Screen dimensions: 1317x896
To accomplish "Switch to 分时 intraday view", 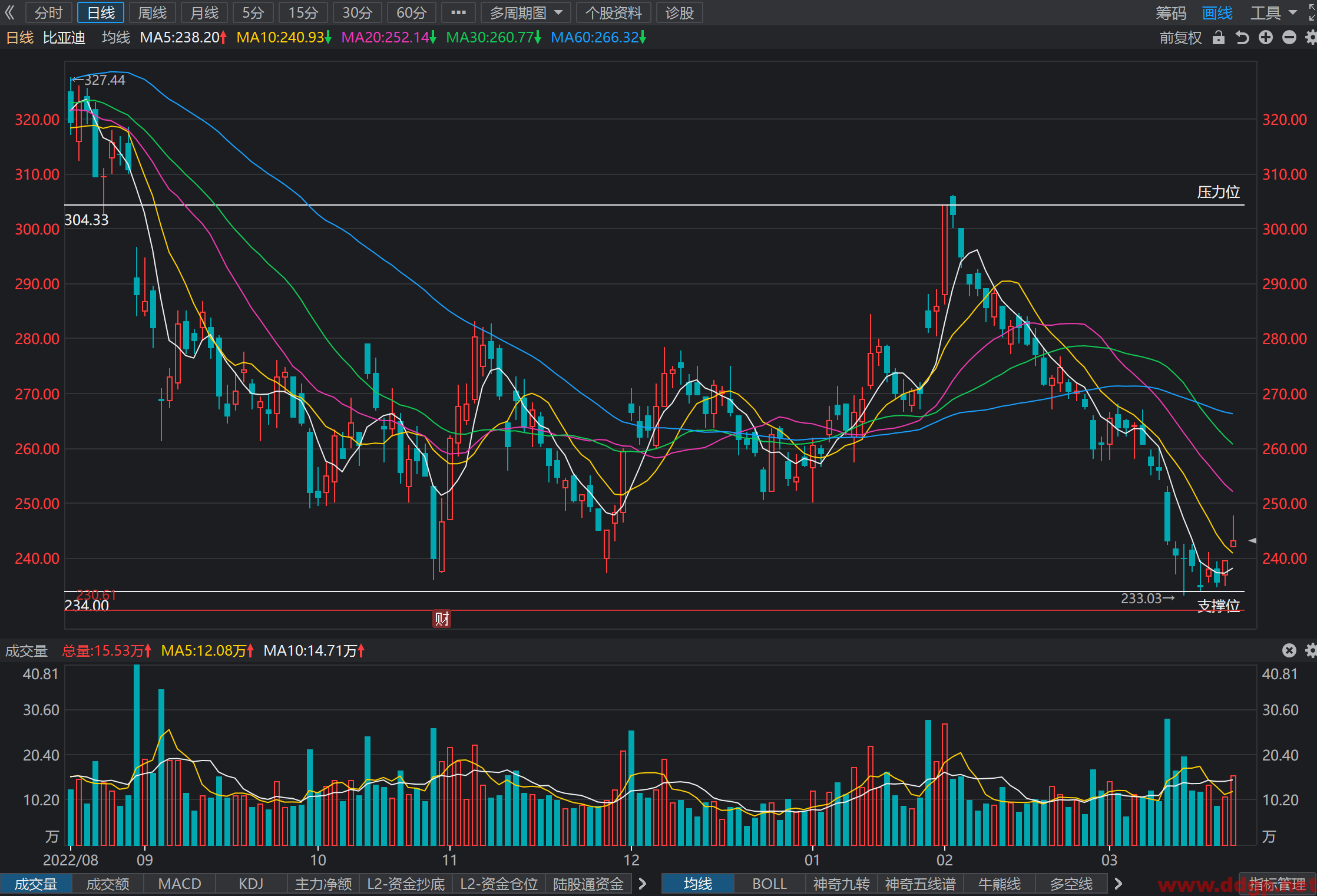I will pyautogui.click(x=49, y=12).
